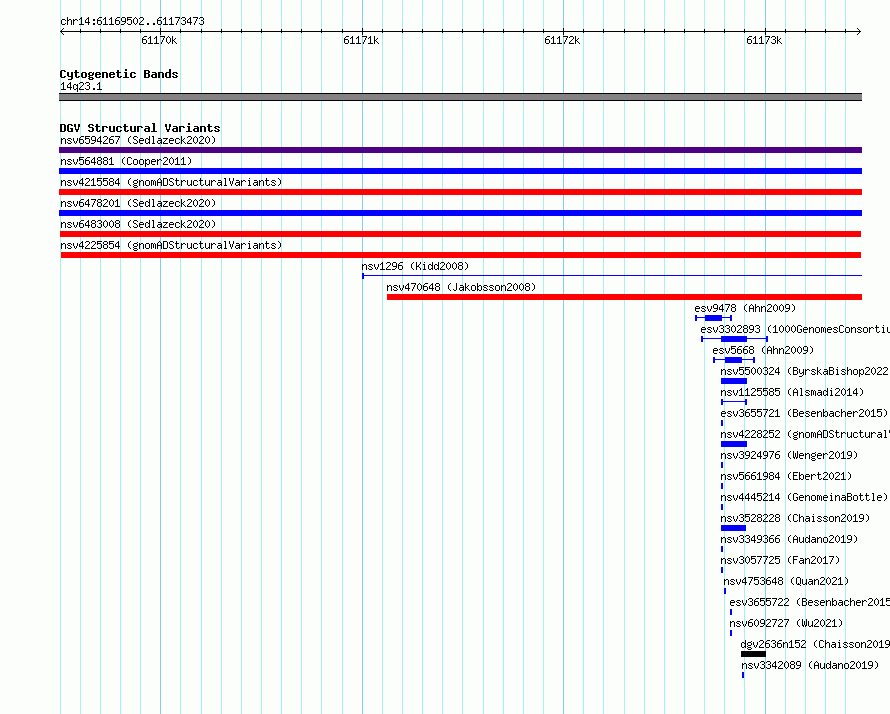Click the nsv4228252 blue variant bar

coord(734,444)
